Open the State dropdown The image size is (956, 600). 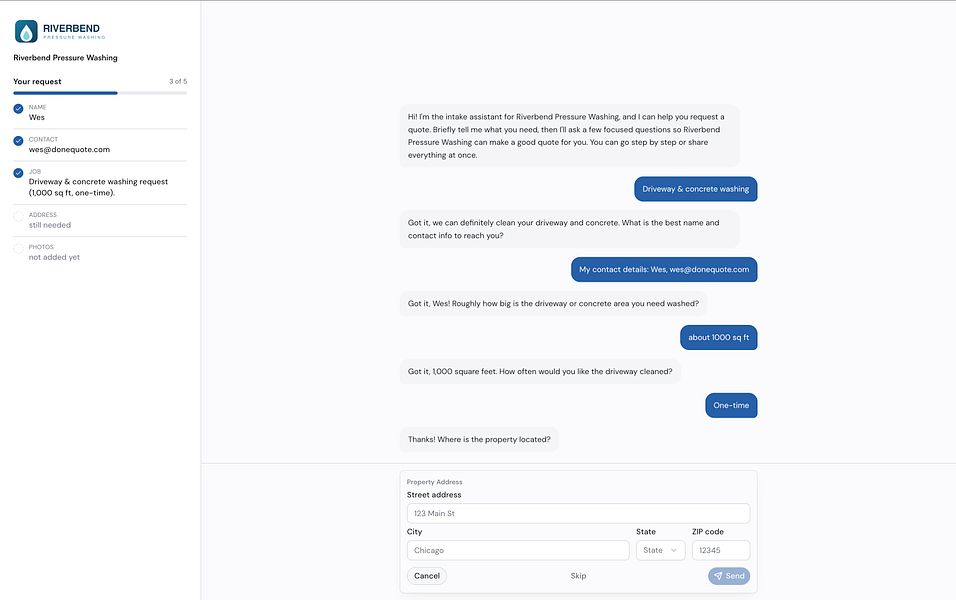point(660,550)
